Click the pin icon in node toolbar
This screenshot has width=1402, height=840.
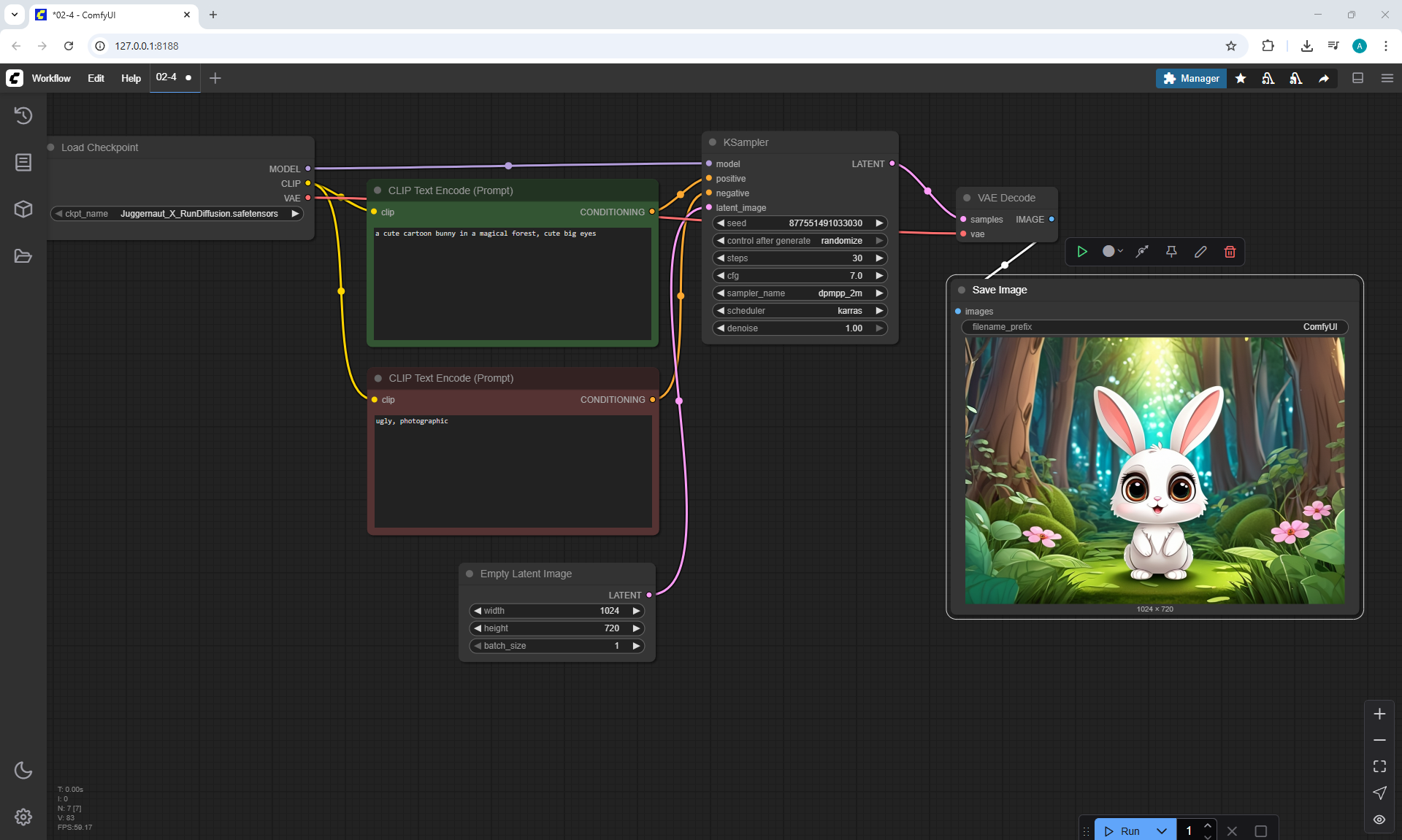1171,252
